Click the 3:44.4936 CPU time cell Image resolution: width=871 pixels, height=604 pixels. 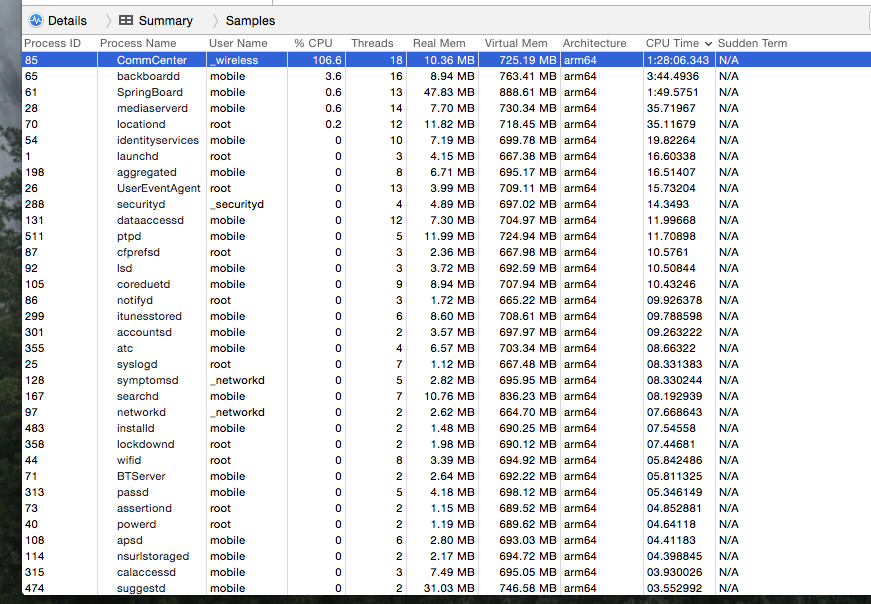tap(673, 76)
